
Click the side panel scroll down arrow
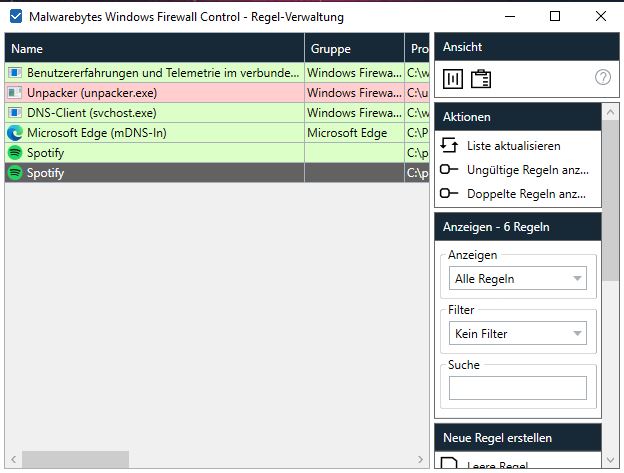(610, 460)
